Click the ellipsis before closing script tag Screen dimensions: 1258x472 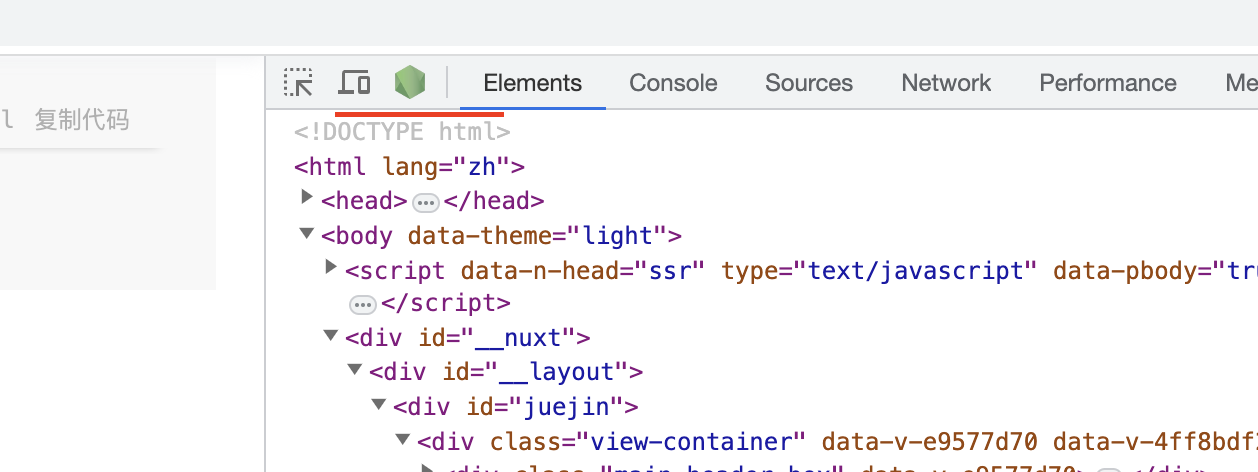coord(362,304)
